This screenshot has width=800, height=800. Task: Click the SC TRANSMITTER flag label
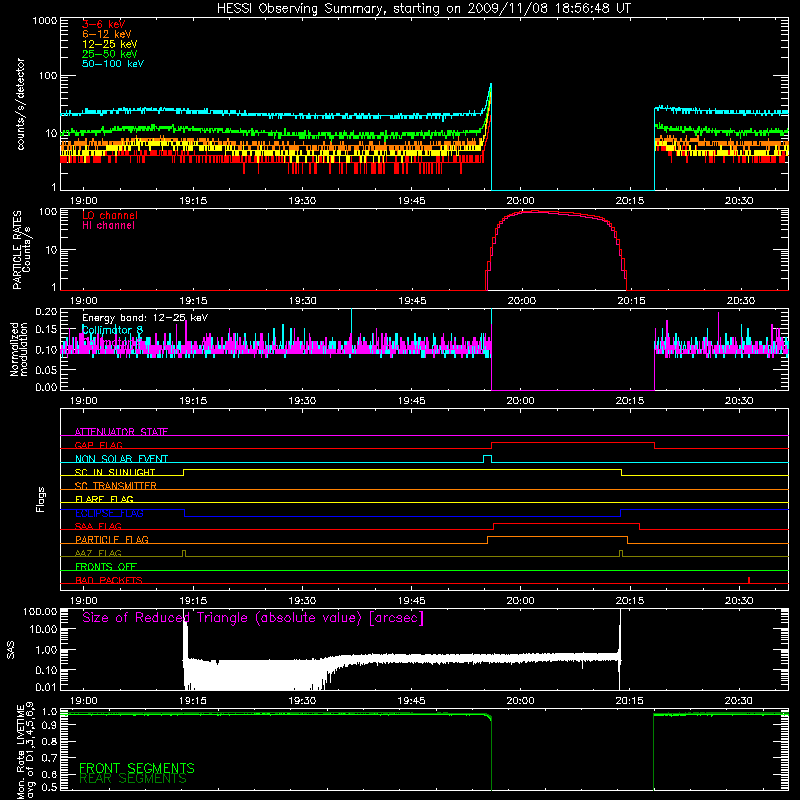(116, 486)
